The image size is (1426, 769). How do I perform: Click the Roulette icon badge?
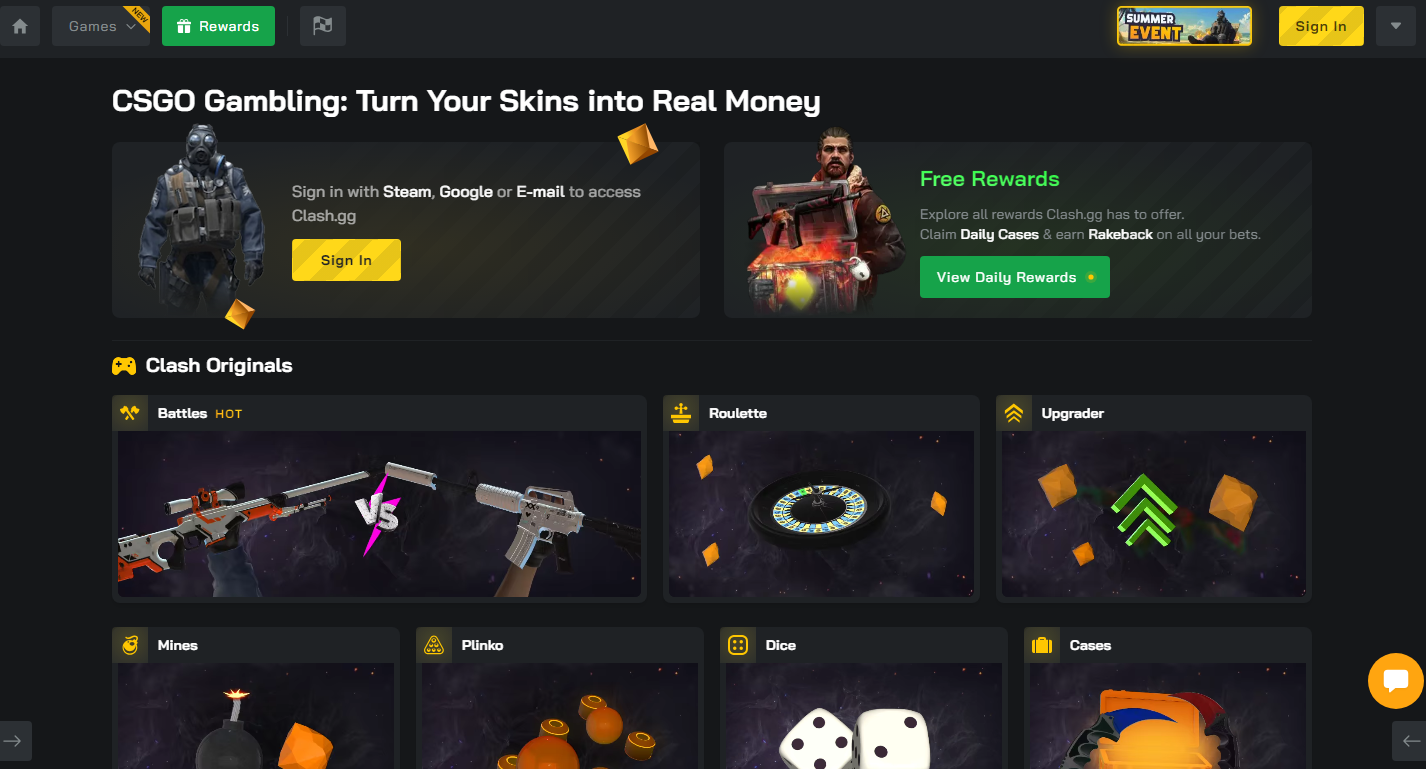click(x=681, y=413)
